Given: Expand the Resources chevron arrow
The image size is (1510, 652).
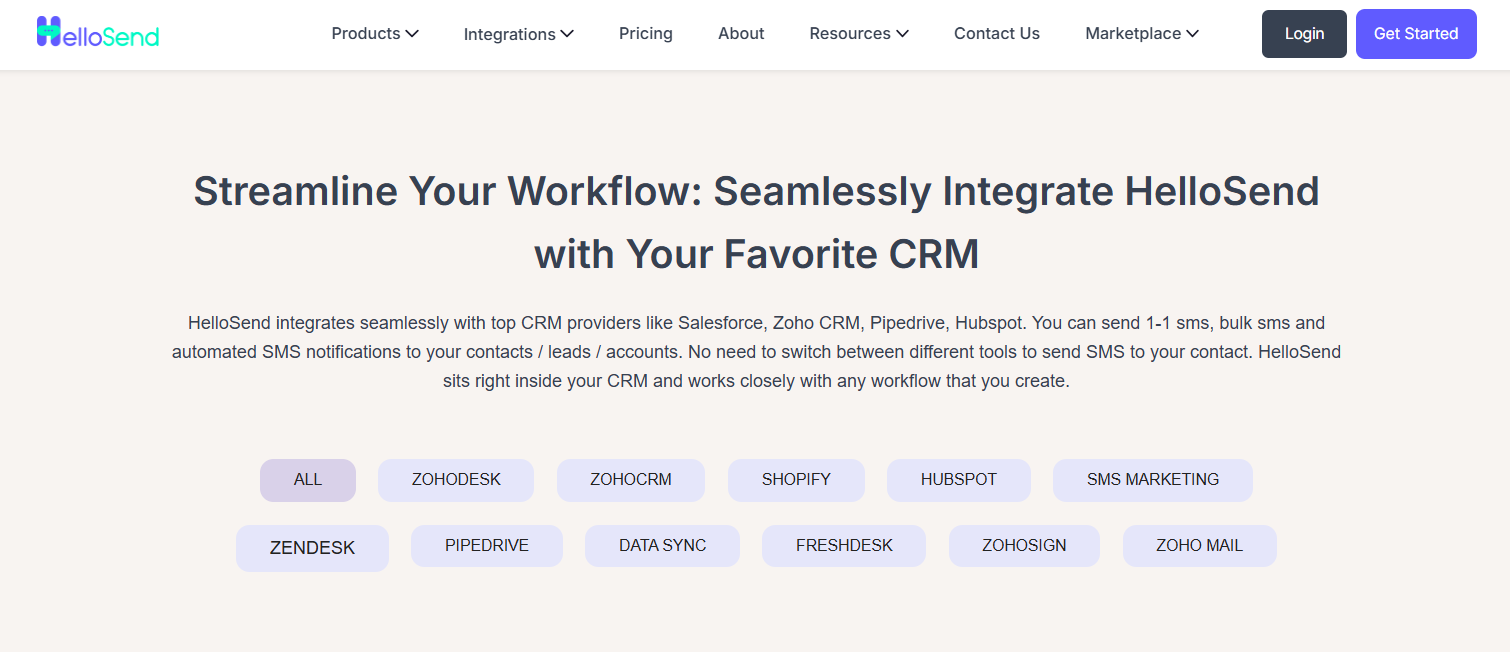Looking at the screenshot, I should 902,34.
